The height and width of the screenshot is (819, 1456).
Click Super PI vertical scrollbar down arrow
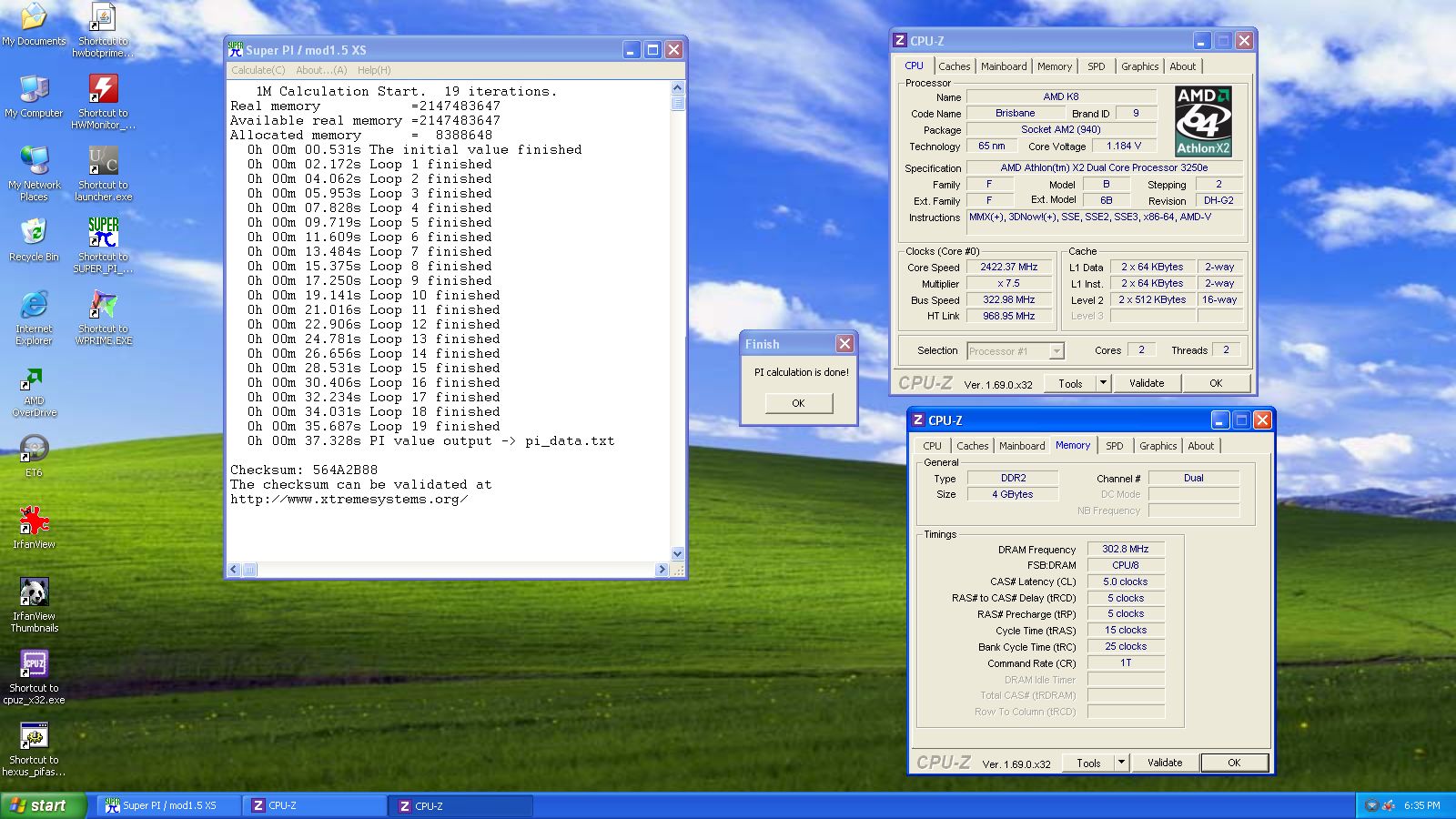(x=677, y=554)
